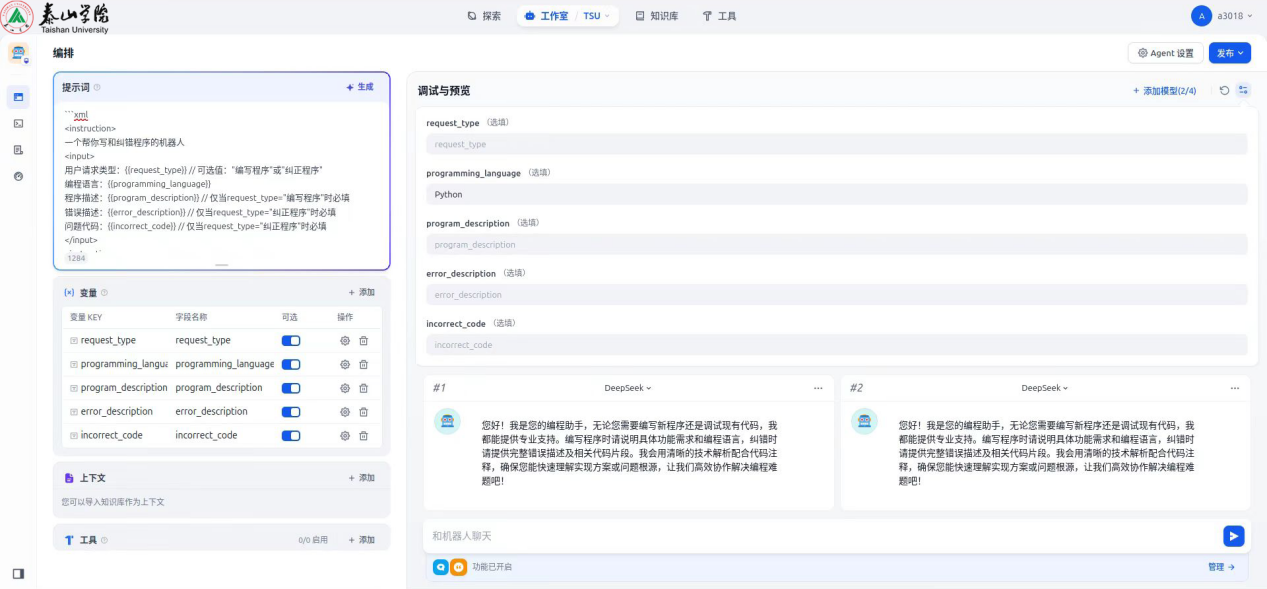Click the 1284 character count badge
Viewport: 1267px width, 589px height.
[76, 258]
